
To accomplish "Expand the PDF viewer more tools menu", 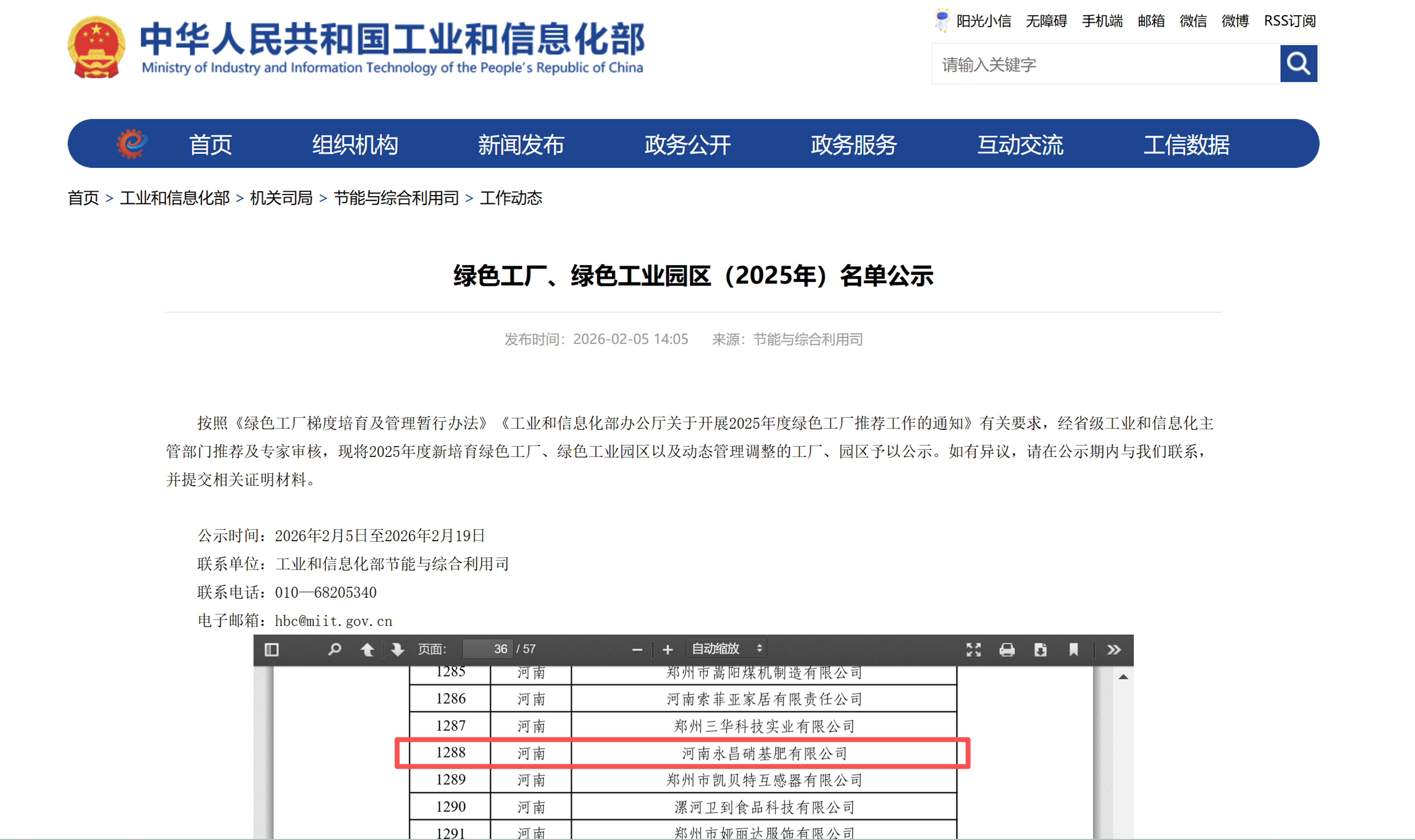I will [x=1113, y=649].
